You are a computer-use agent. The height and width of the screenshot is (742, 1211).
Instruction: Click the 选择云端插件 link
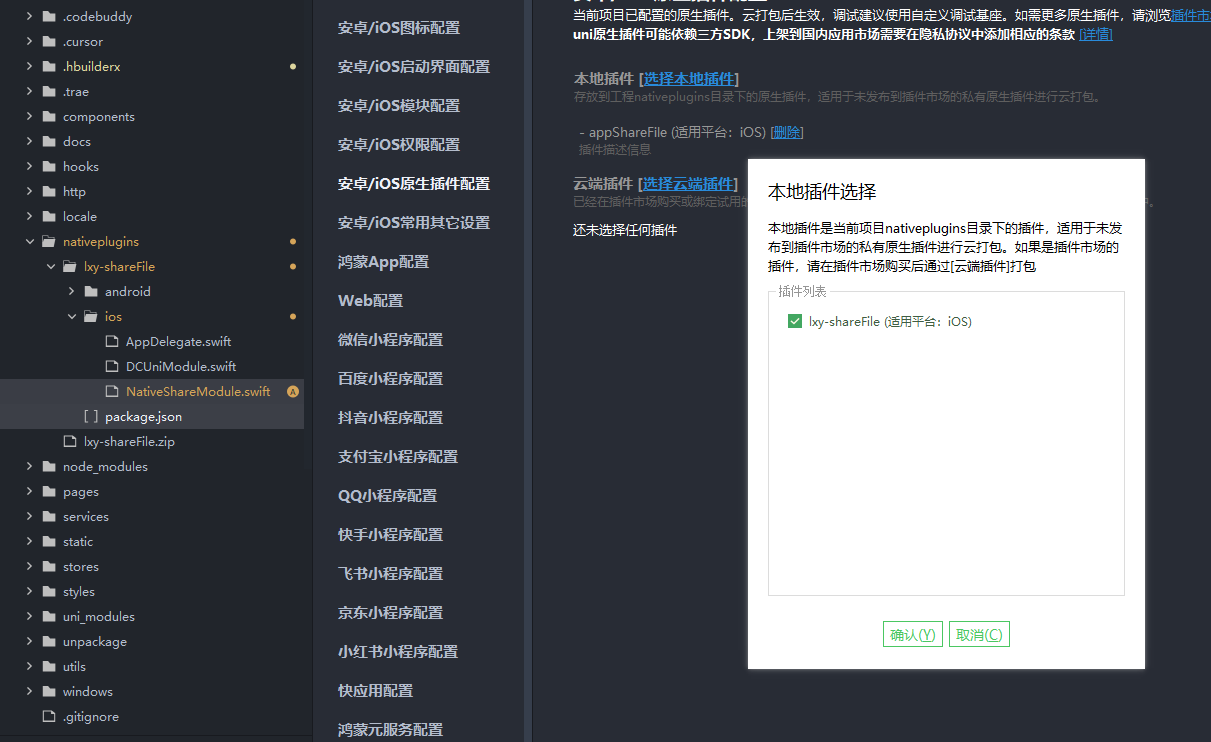click(688, 184)
